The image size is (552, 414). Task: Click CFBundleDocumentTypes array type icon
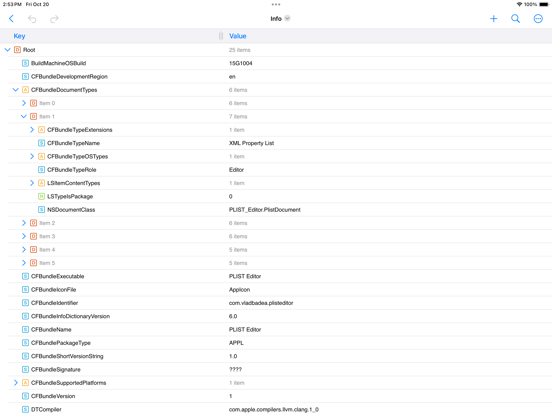click(25, 90)
